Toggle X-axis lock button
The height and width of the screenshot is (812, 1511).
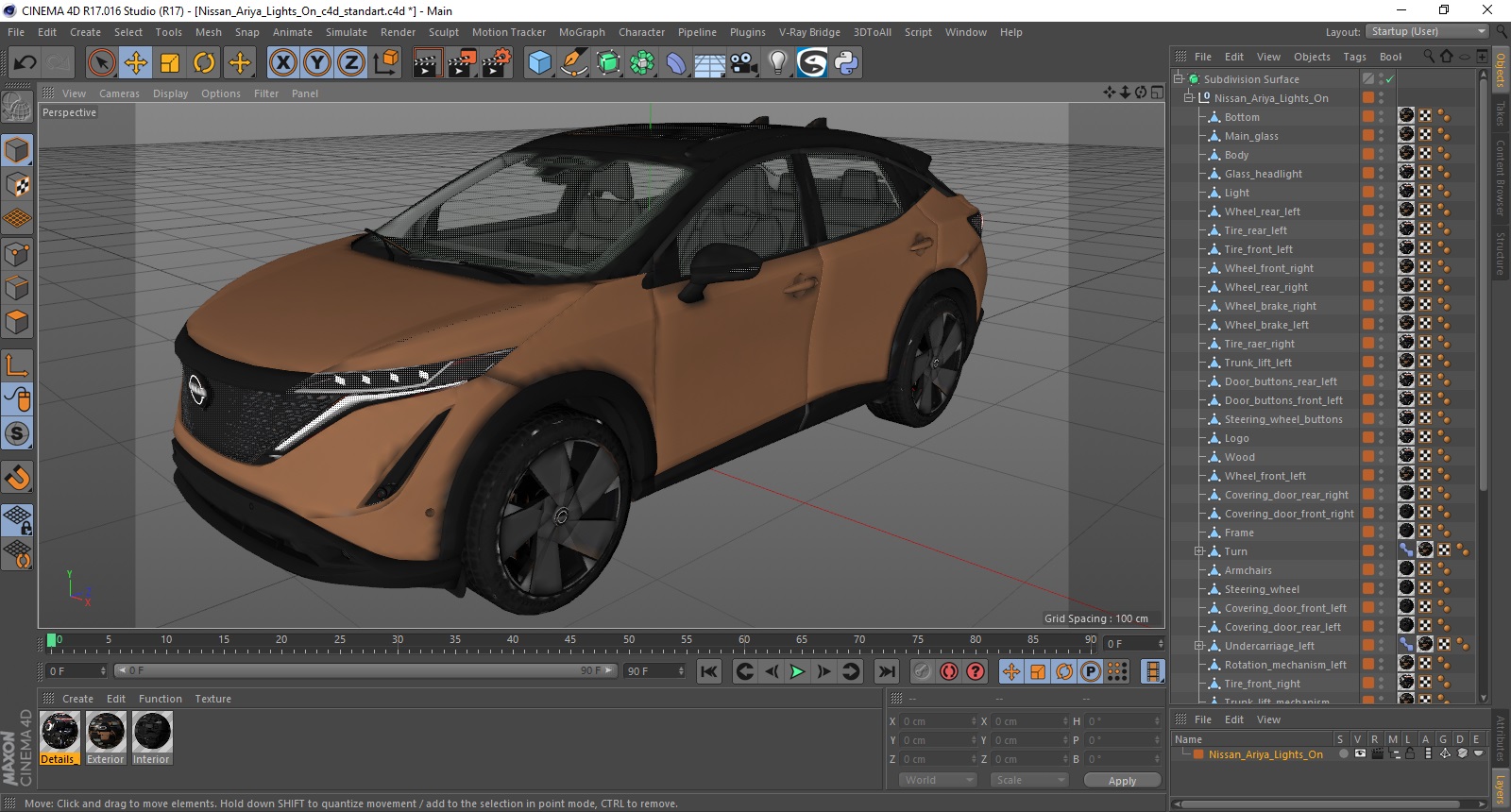tap(282, 63)
